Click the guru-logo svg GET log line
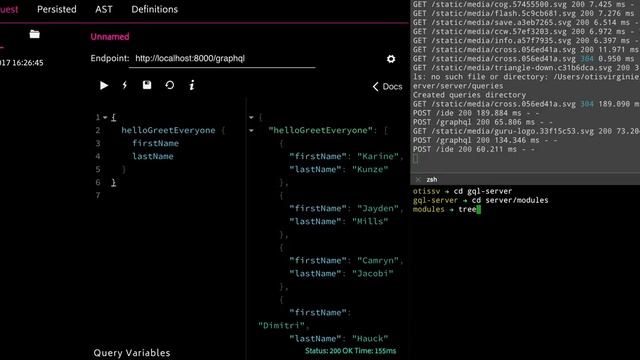 526,131
